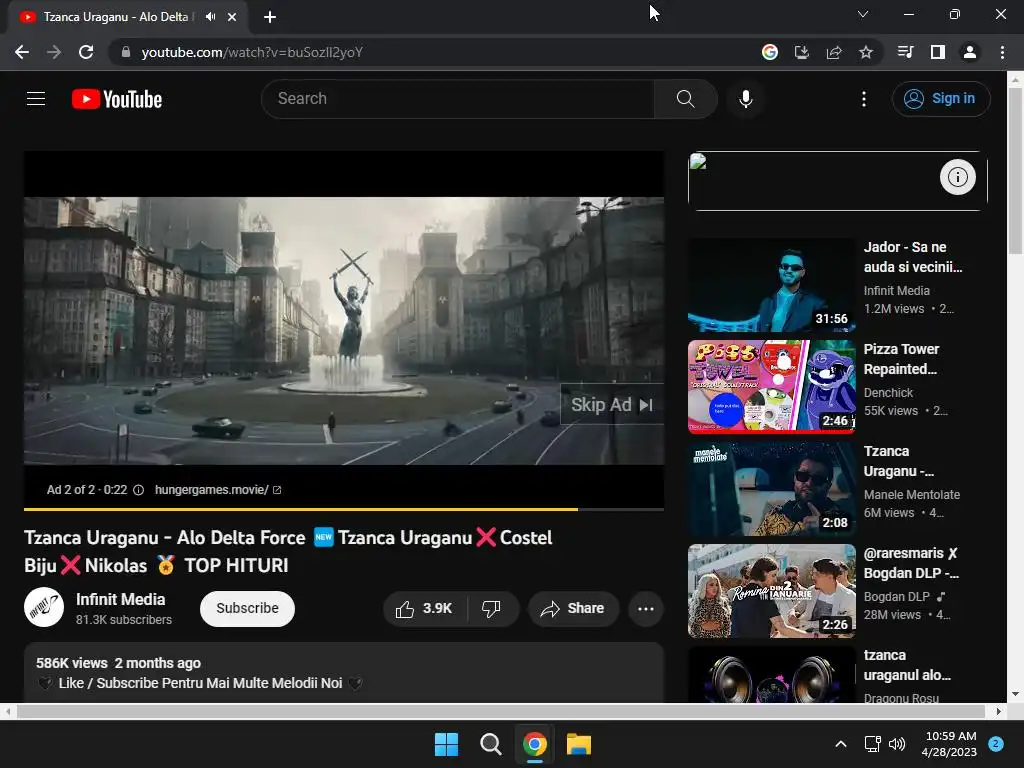The image size is (1024, 768).
Task: Dislike the video with thumbs down
Action: pos(491,609)
